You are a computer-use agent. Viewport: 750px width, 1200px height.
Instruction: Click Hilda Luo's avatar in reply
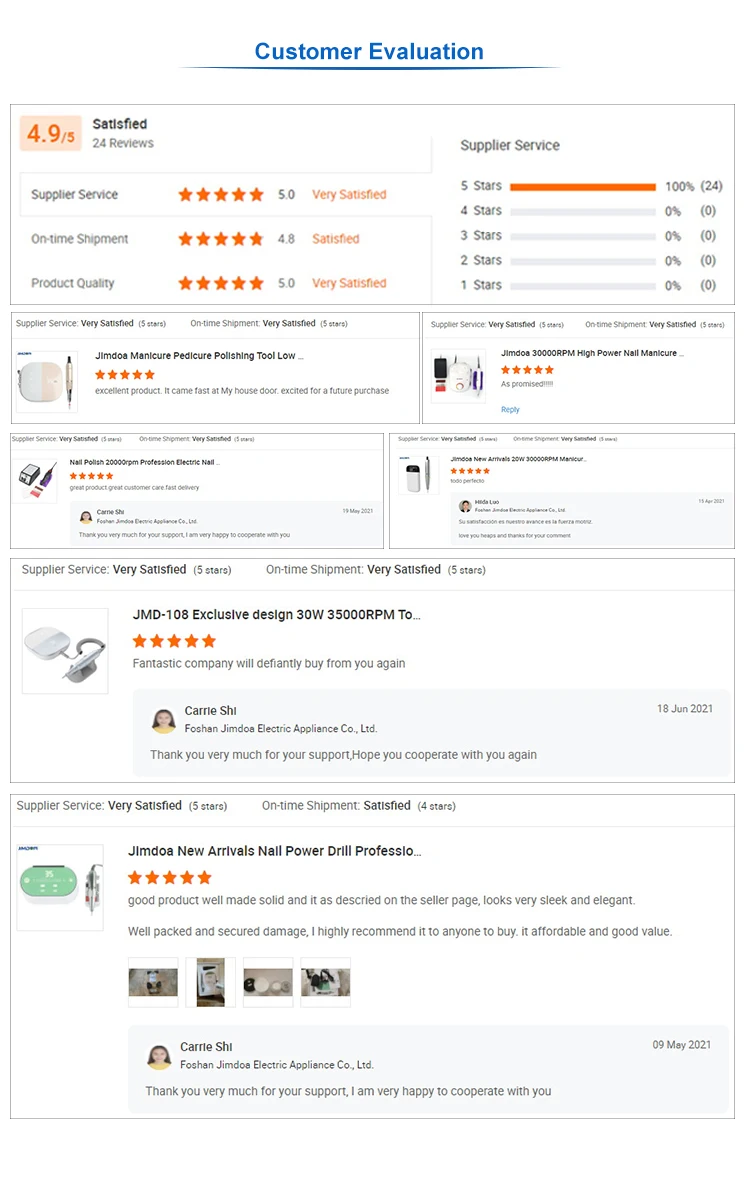point(465,506)
